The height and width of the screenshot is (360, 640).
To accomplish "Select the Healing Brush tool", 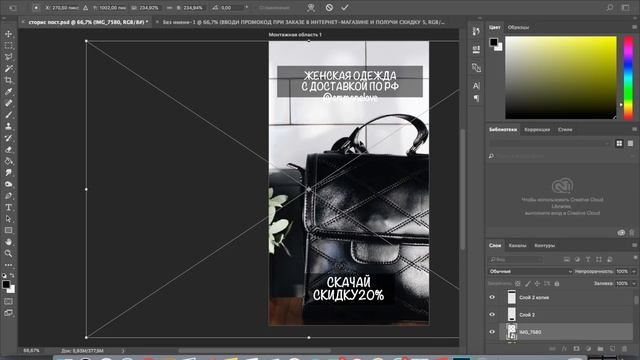I will coord(9,103).
